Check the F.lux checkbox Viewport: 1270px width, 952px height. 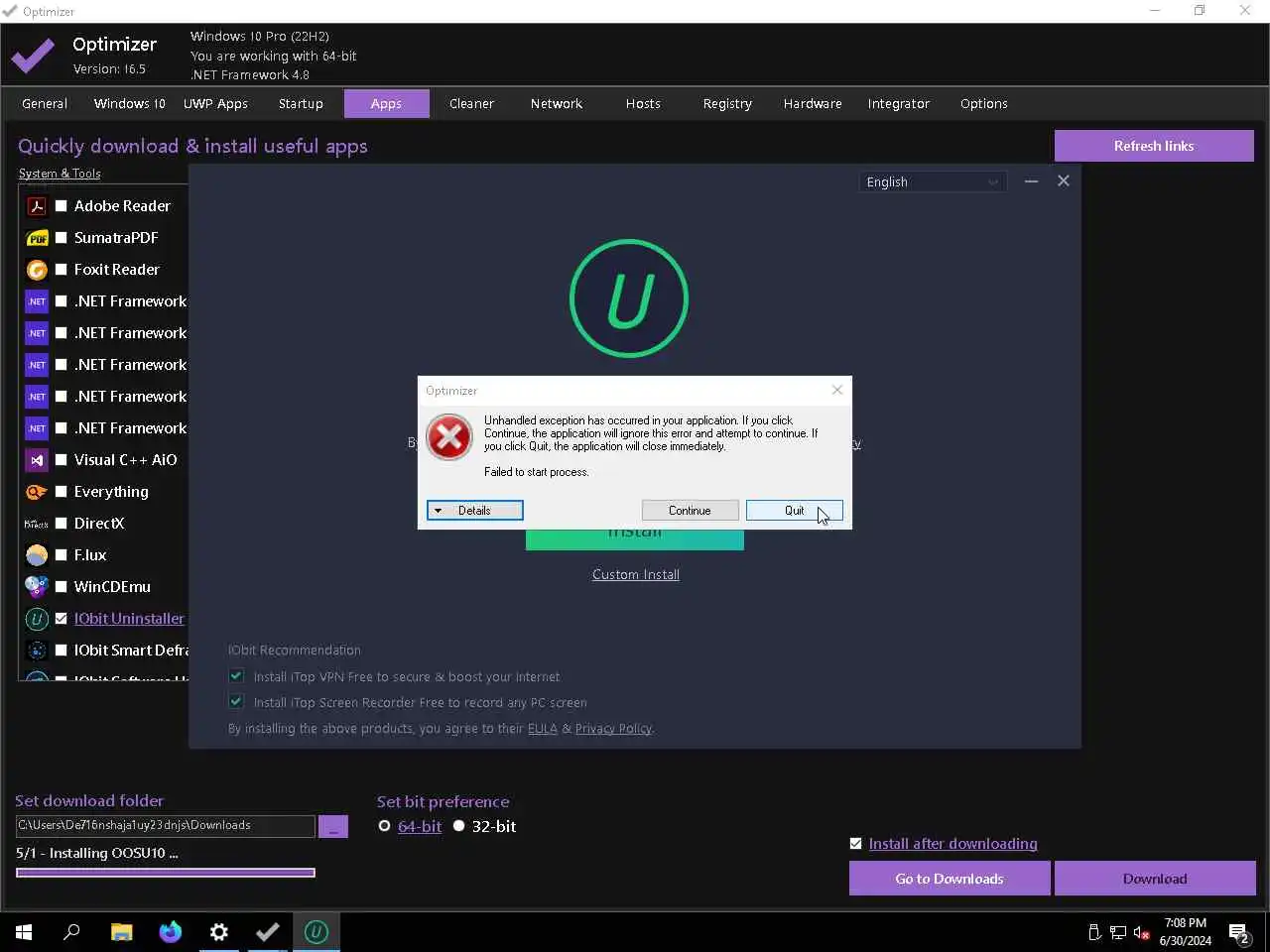62,555
